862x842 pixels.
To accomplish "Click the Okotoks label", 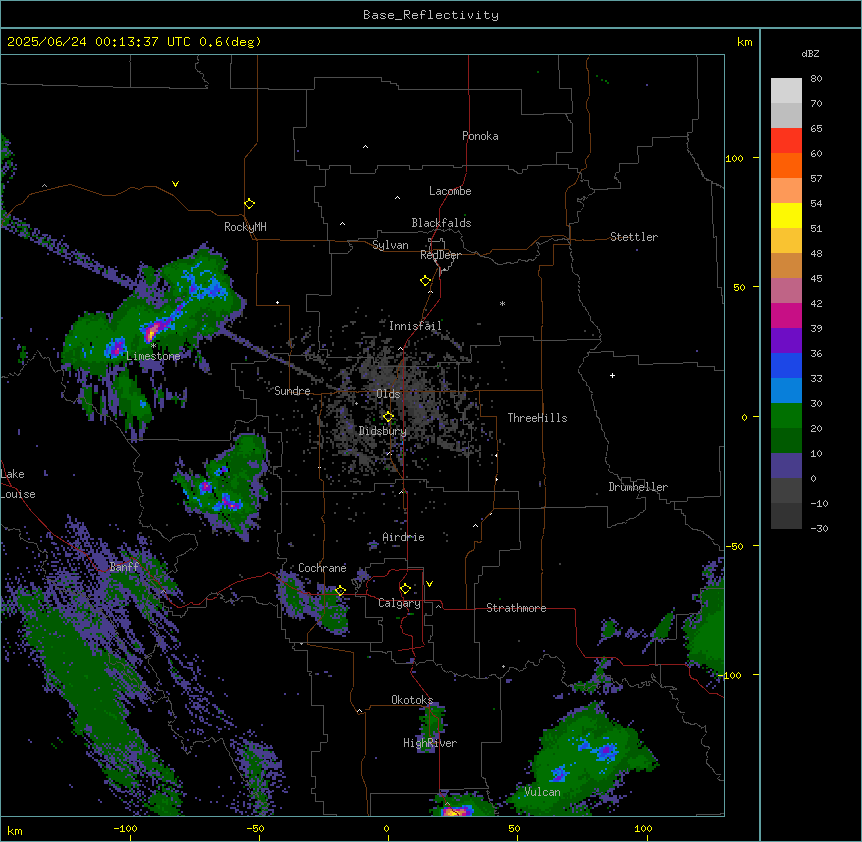I will coord(412,700).
